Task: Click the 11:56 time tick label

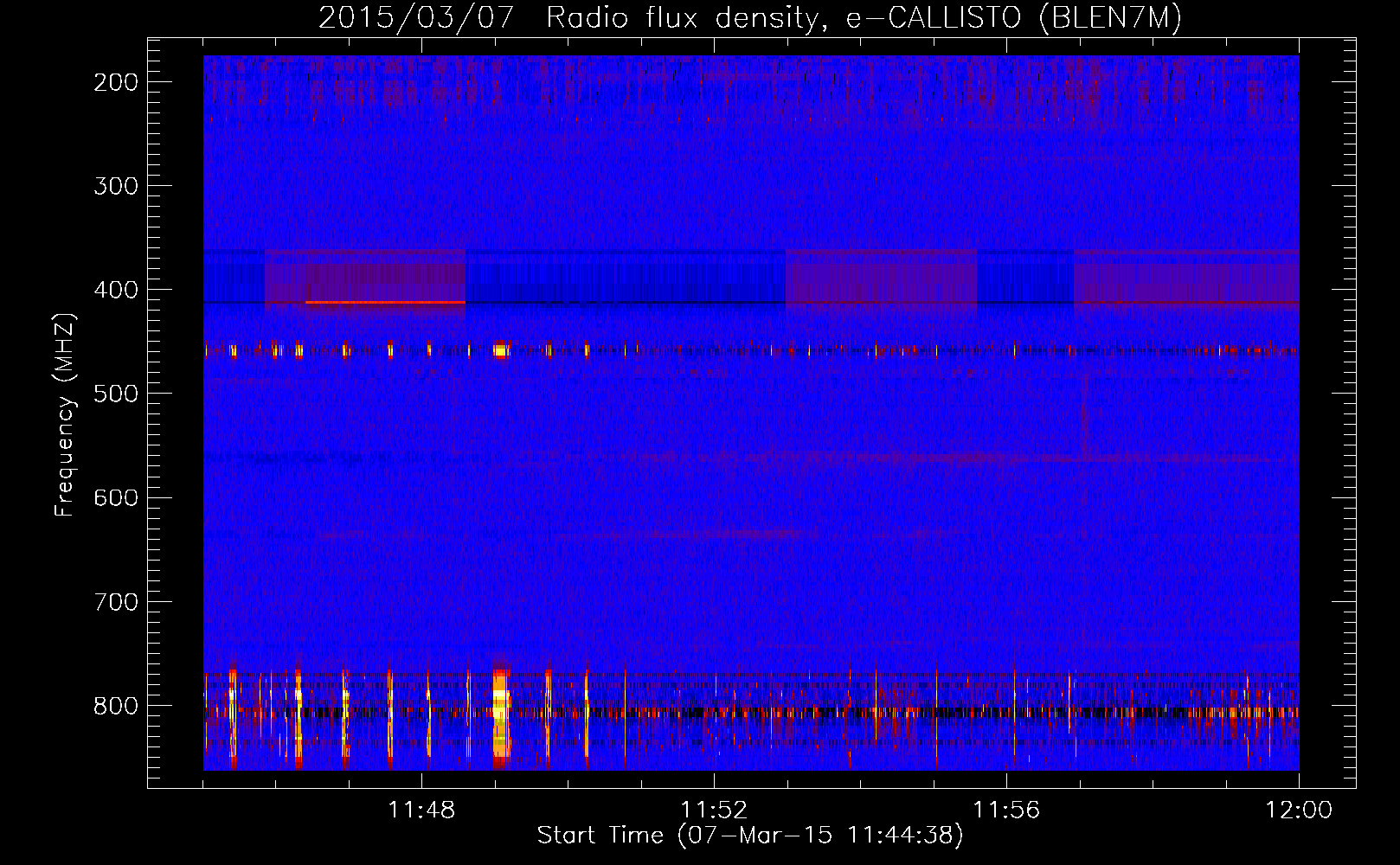Action: [1006, 811]
